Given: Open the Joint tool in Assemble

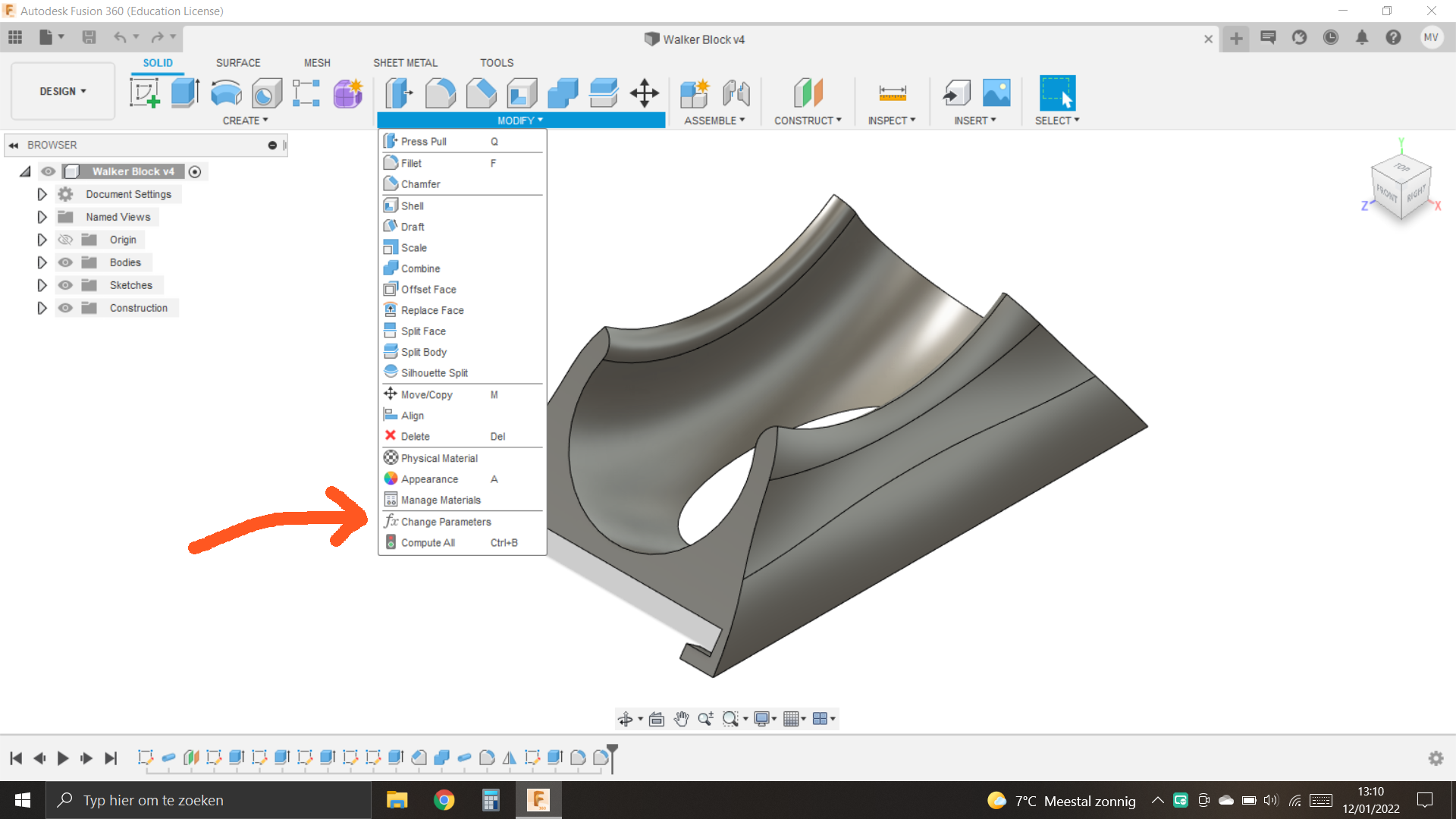Looking at the screenshot, I should point(736,93).
